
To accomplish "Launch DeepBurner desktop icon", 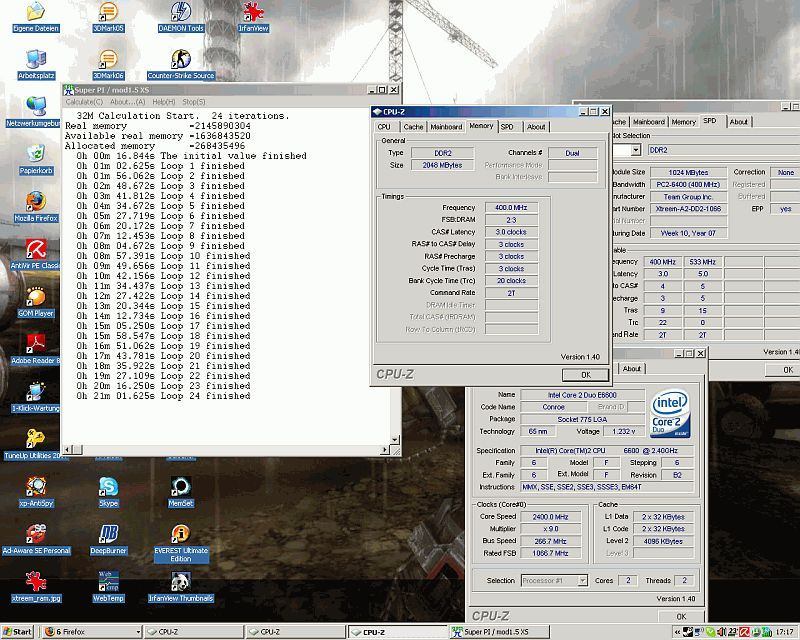I will point(108,539).
